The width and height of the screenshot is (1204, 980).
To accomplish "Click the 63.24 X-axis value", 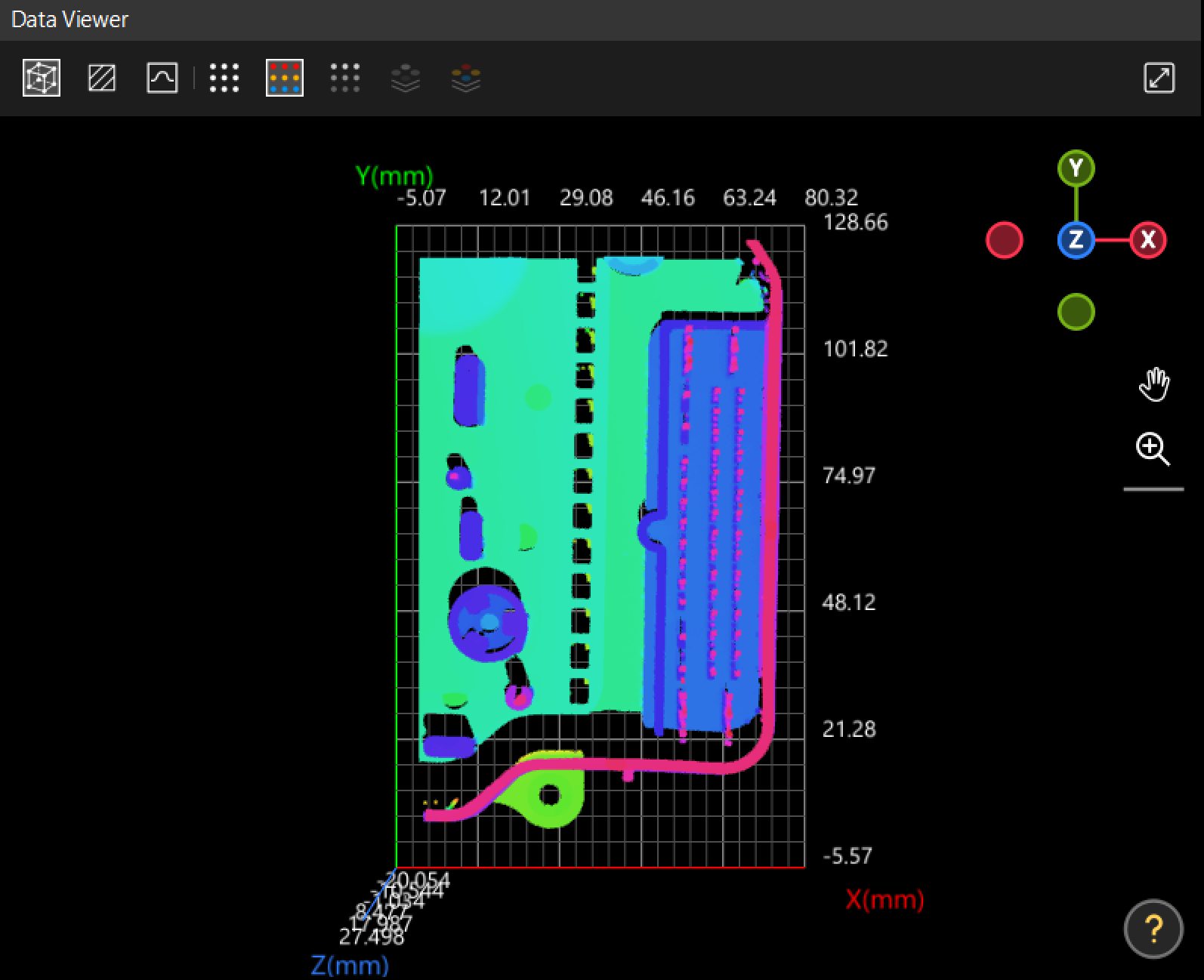I will pyautogui.click(x=749, y=199).
